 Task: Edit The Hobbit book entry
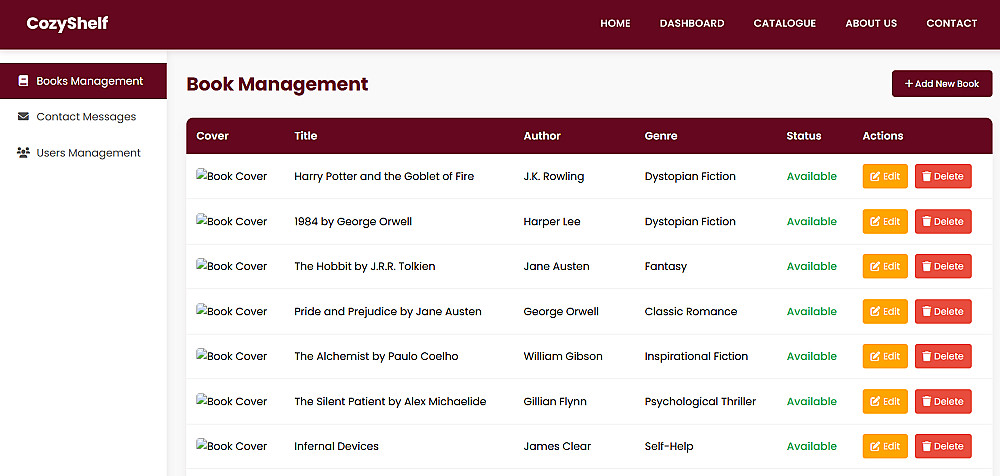point(885,266)
